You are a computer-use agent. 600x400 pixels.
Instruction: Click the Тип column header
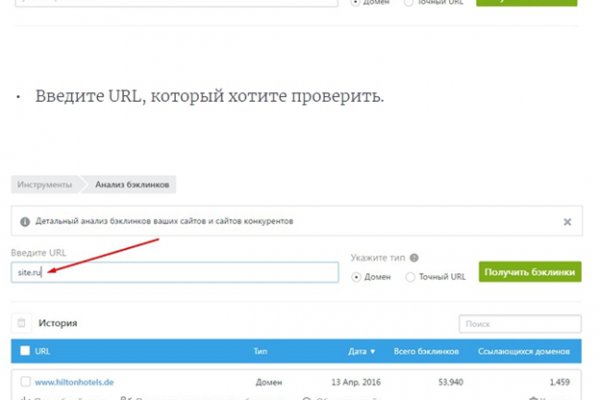click(x=260, y=352)
